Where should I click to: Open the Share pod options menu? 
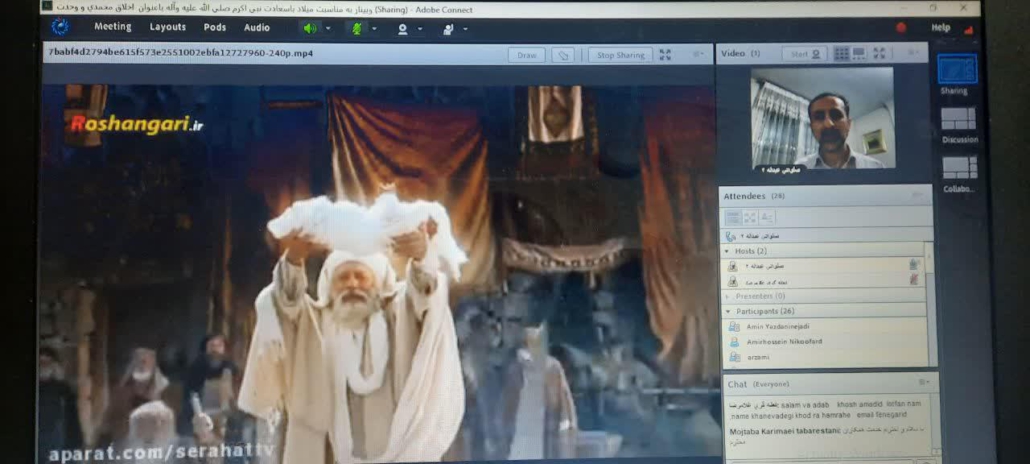698,55
